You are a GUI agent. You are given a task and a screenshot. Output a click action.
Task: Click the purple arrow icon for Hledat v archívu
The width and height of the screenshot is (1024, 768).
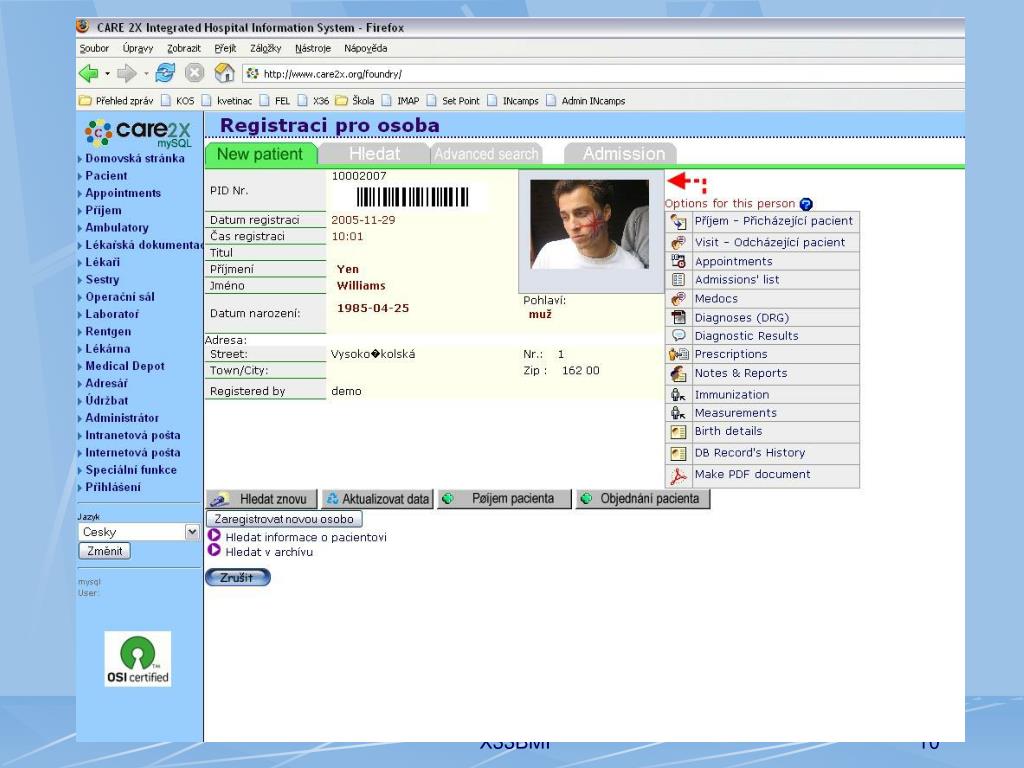(x=214, y=551)
